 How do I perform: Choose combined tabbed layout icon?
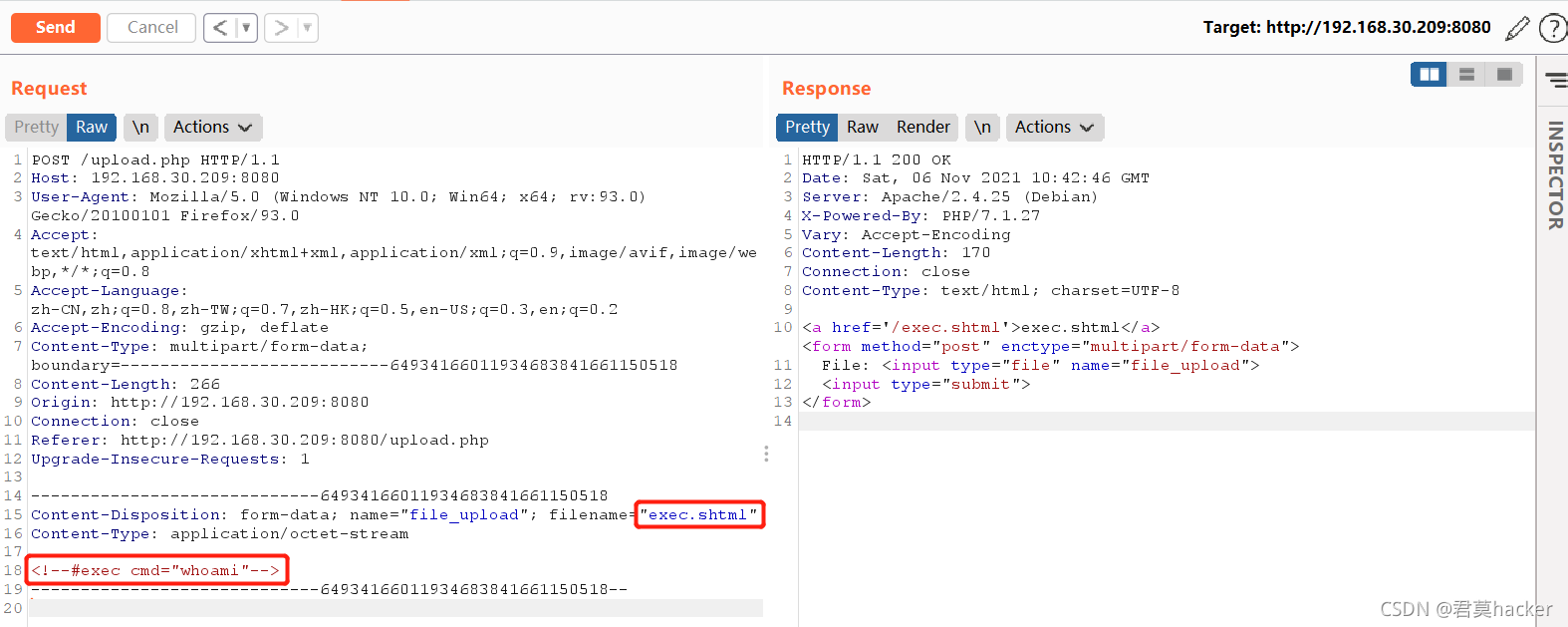[x=1504, y=75]
